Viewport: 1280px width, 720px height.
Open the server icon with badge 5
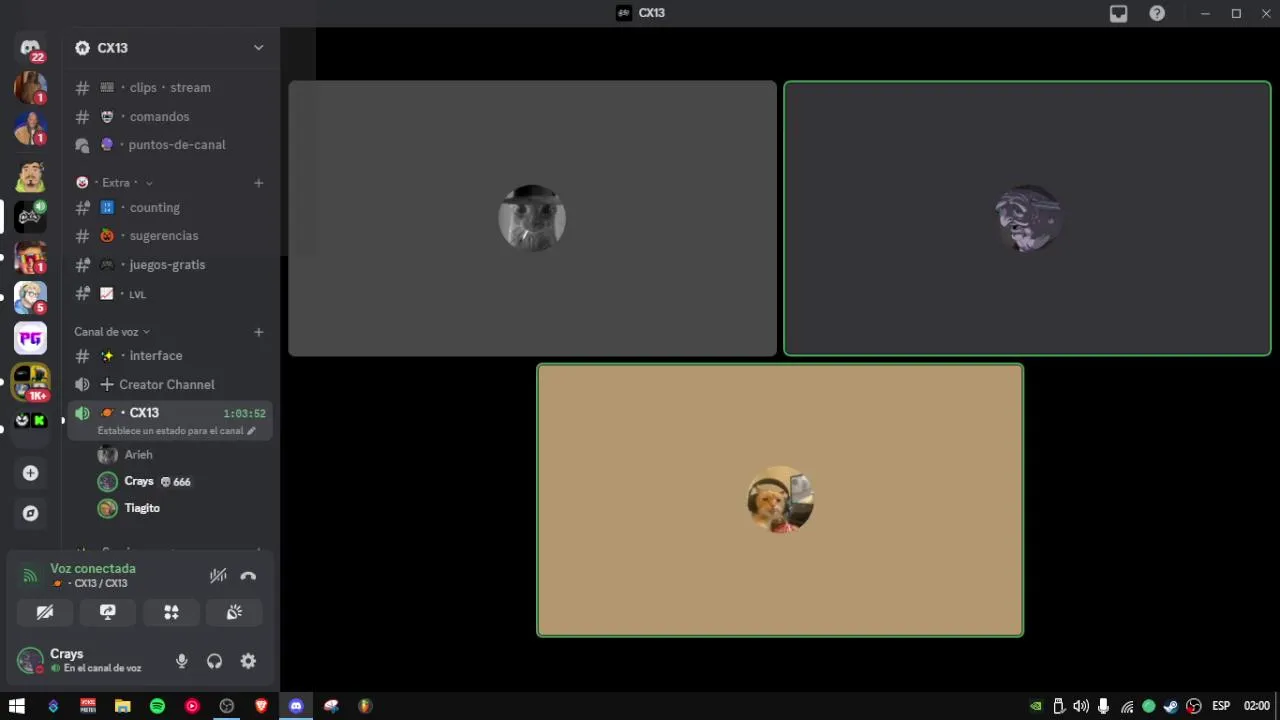tap(30, 298)
